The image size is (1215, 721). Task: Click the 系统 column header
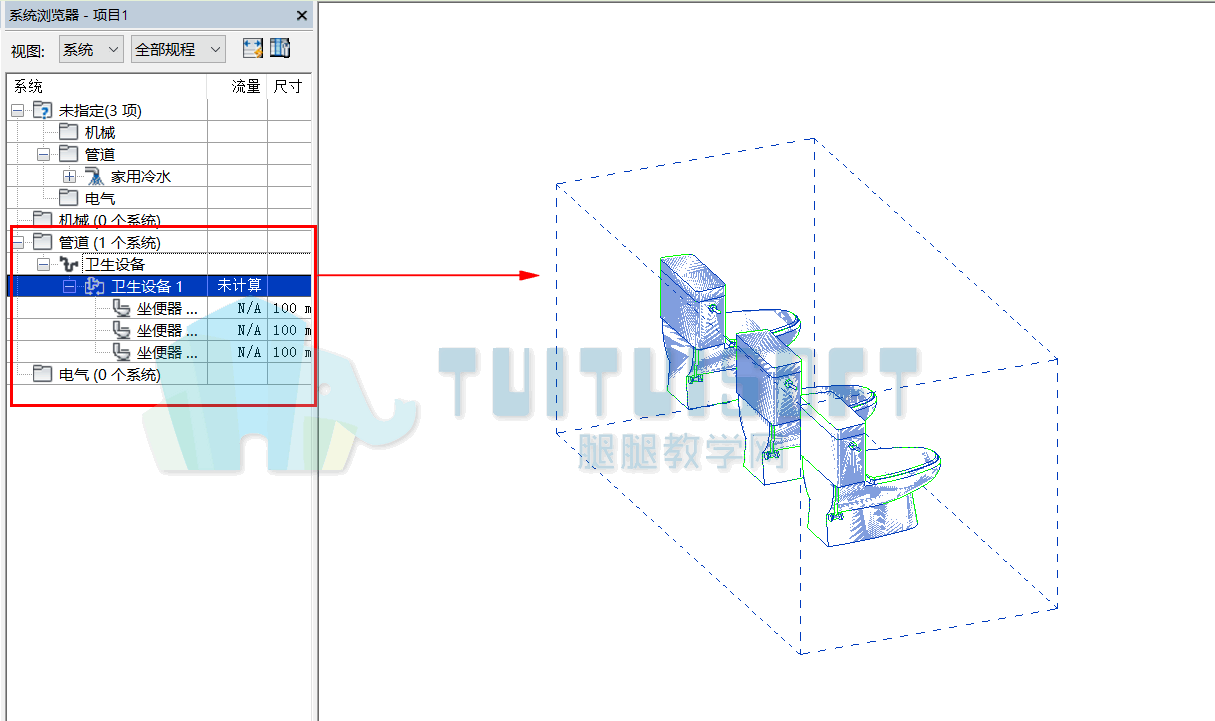click(x=107, y=87)
